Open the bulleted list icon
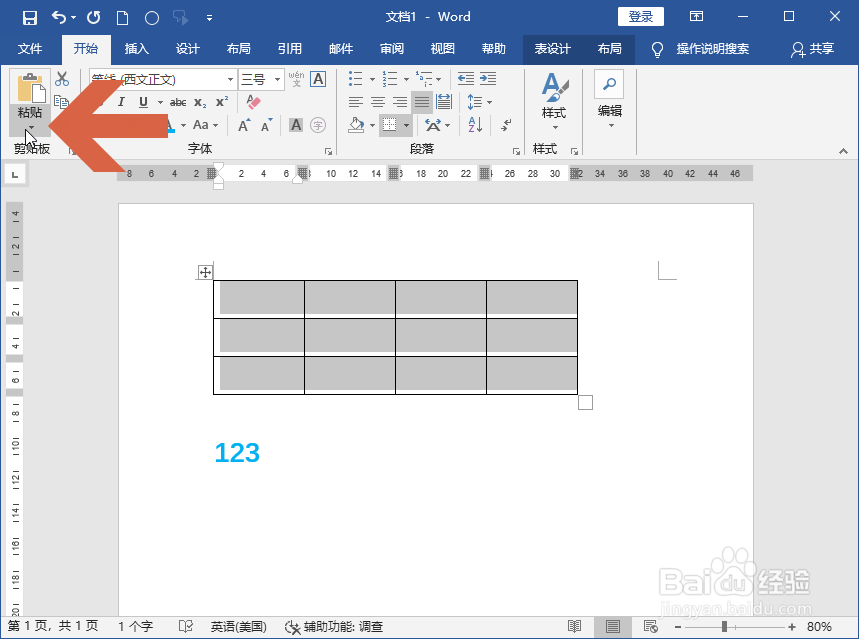This screenshot has width=859, height=639. 354,77
